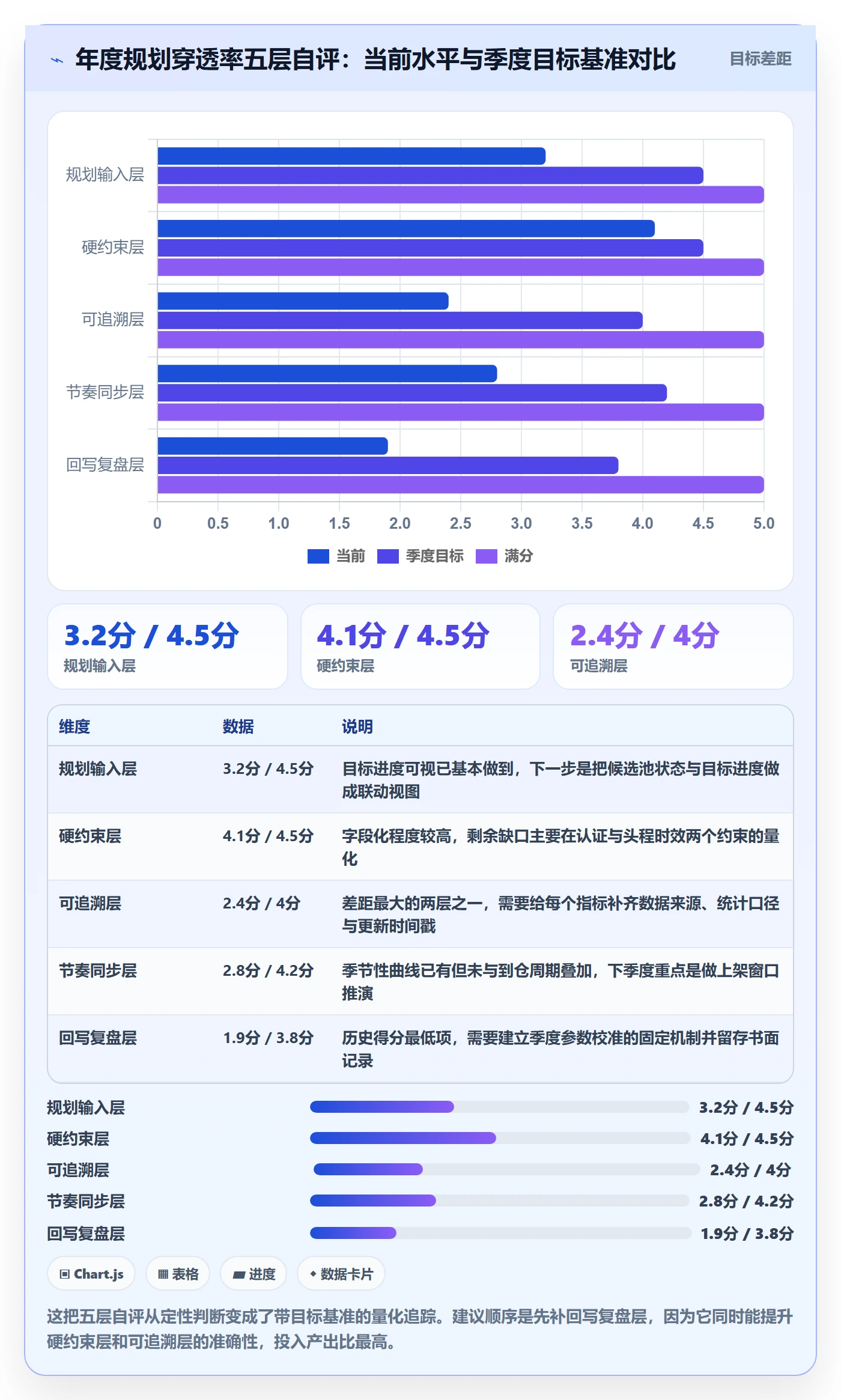Toggle the 季度目标 series in the chart legend
841x1400 pixels.
(421, 556)
